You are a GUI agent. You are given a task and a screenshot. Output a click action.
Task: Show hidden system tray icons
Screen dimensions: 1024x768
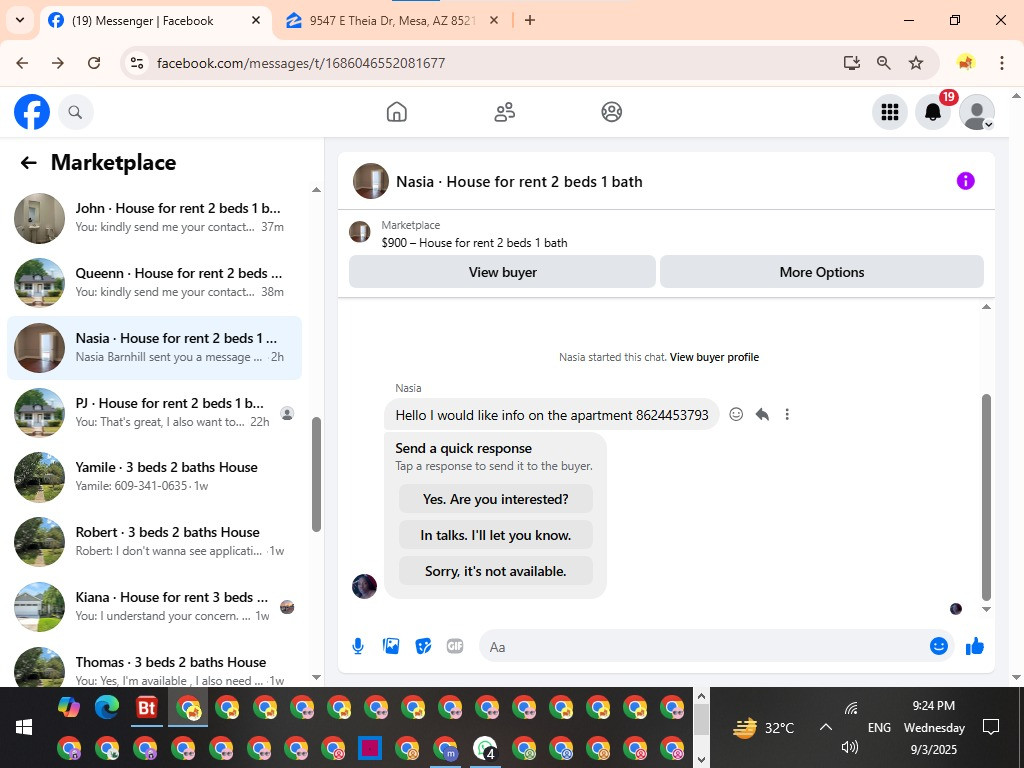(x=825, y=727)
